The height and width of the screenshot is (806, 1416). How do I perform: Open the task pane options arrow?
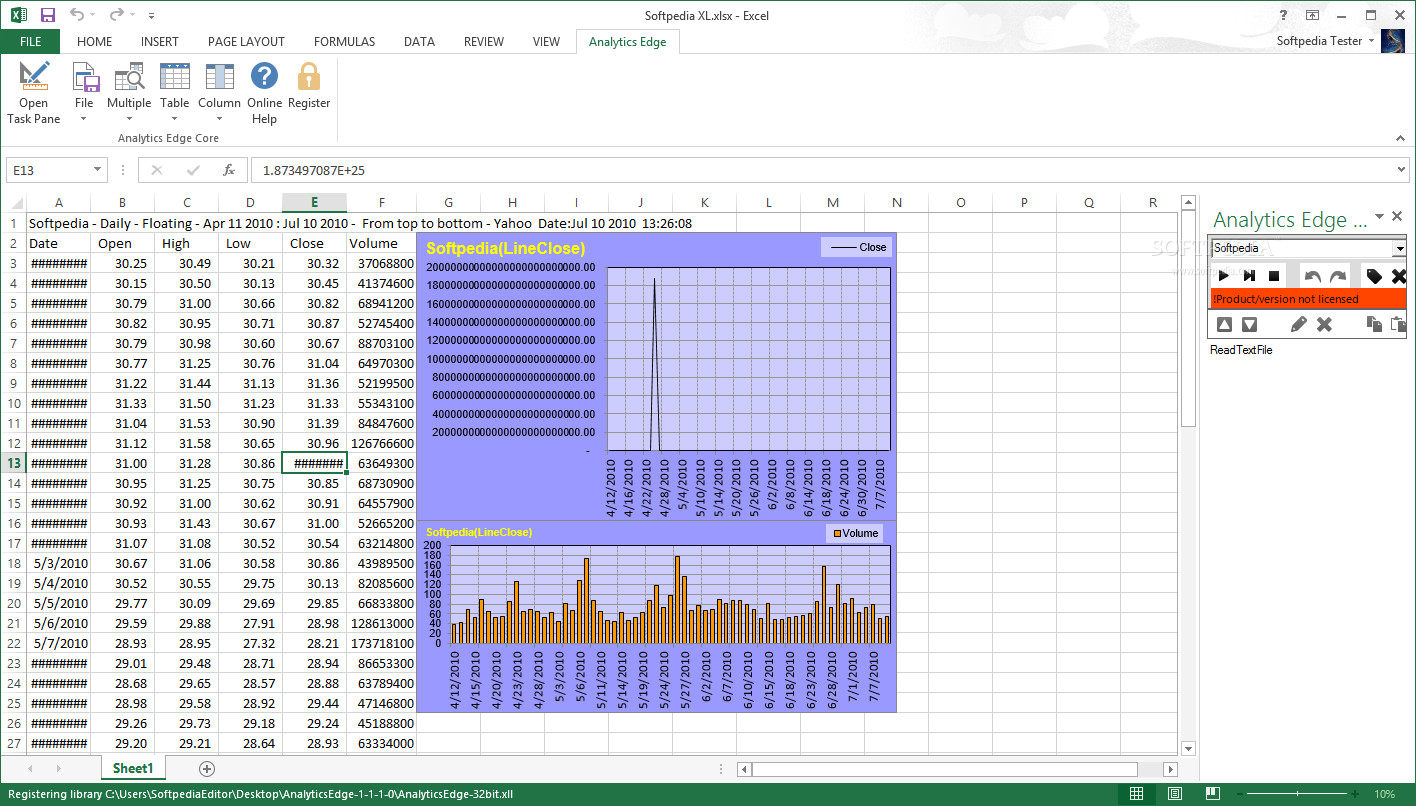point(1379,216)
